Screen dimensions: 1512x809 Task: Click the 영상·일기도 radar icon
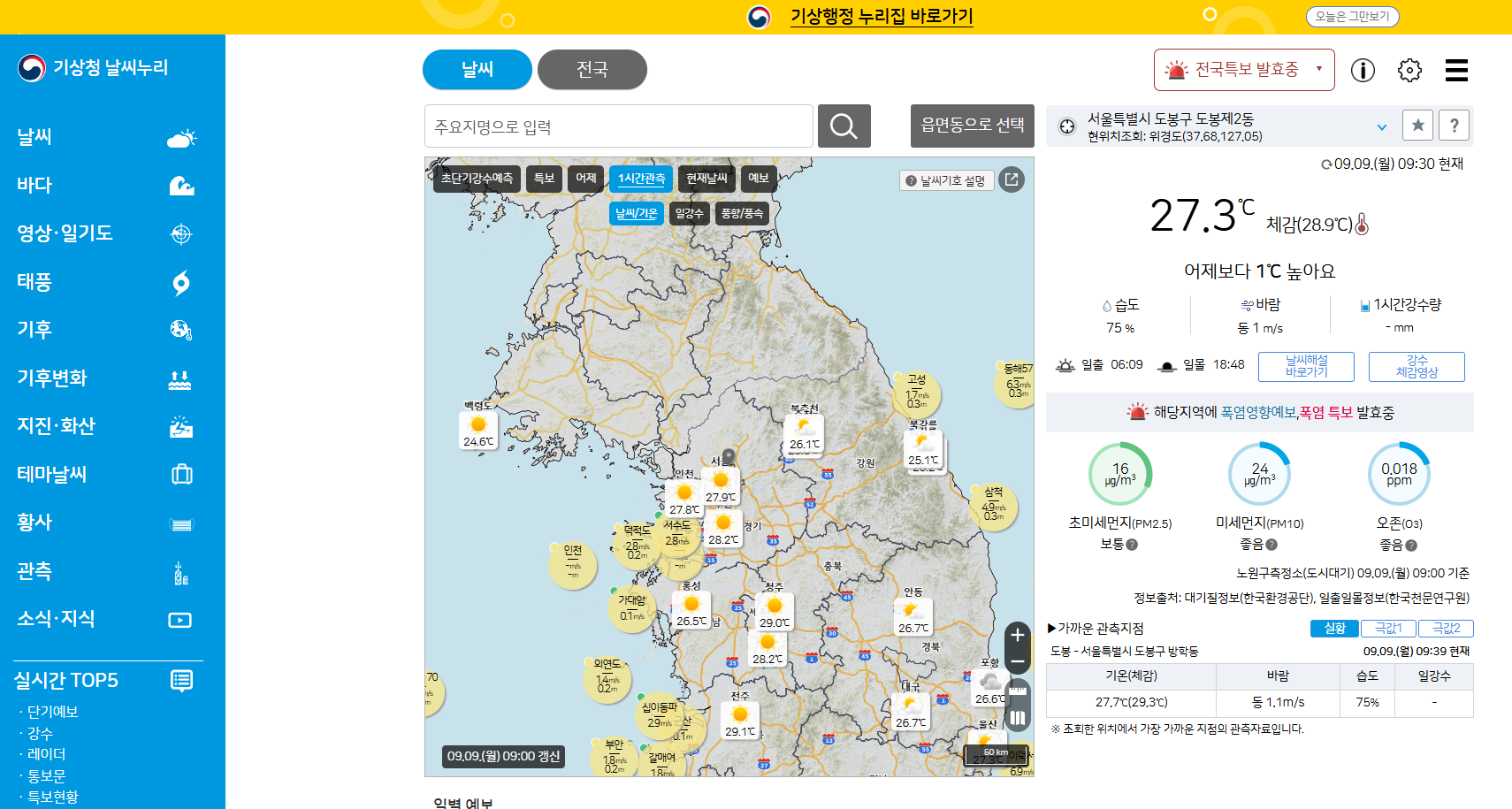point(181,234)
